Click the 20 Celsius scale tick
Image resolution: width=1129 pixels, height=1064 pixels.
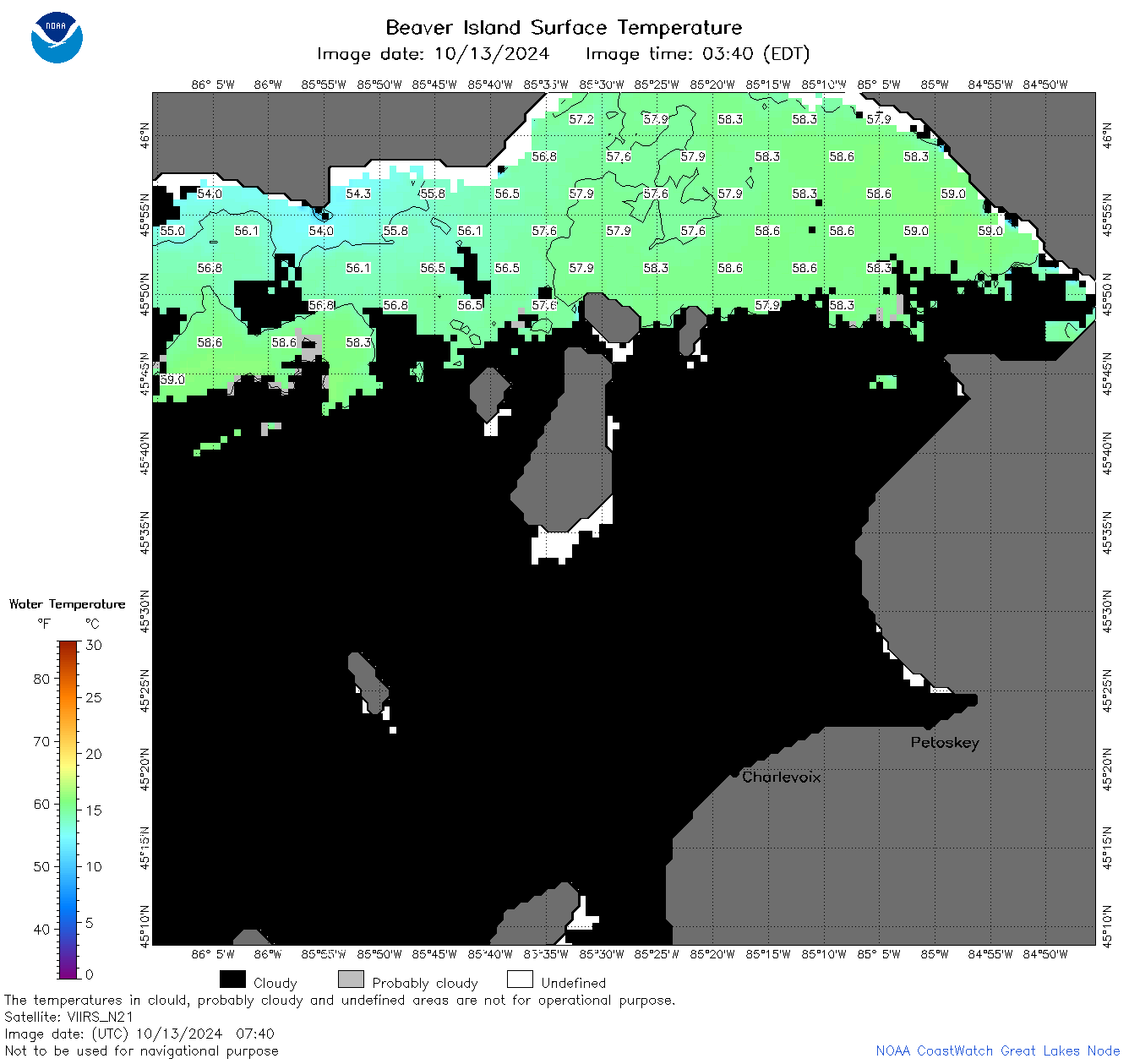94,754
